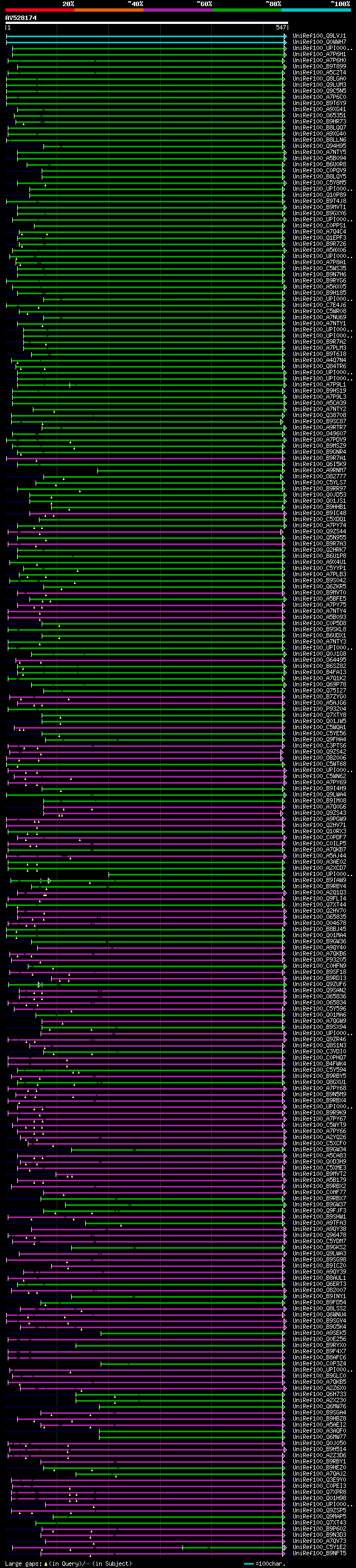Click hit label UniRef100_Q1EPF3

[x=319, y=238]
